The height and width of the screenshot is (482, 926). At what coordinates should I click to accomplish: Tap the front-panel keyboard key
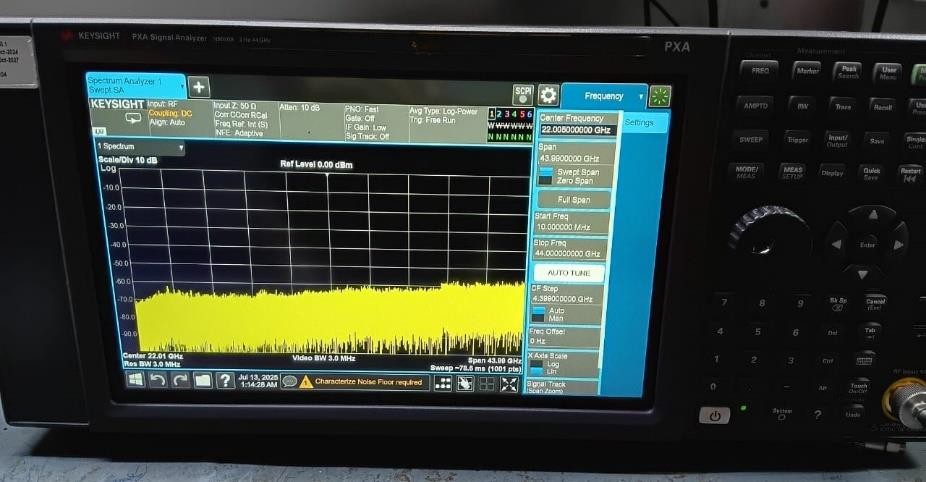tap(864, 359)
